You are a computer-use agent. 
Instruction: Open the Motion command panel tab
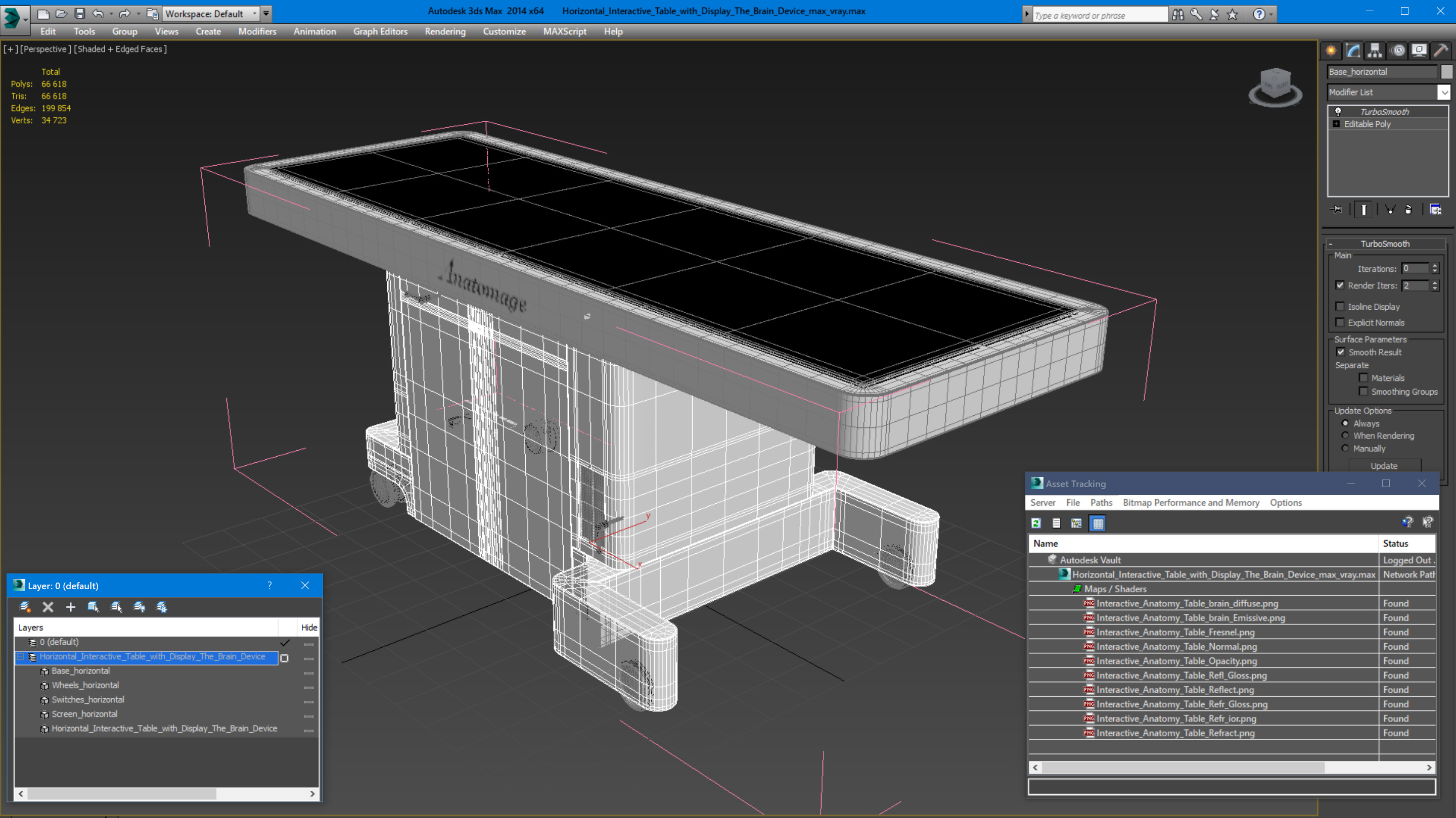pos(1397,51)
